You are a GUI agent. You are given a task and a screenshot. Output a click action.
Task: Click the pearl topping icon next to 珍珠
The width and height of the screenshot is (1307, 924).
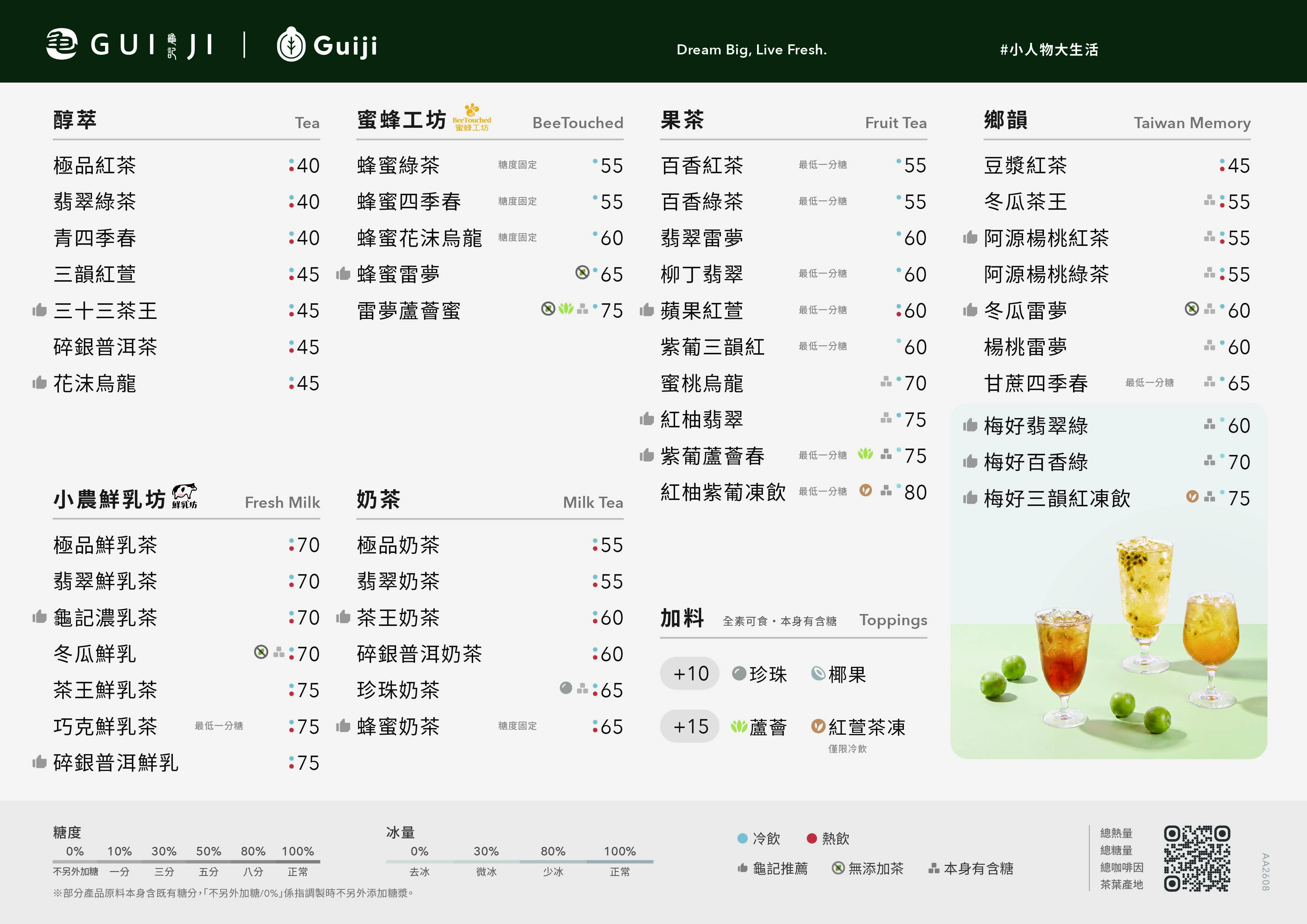(739, 674)
